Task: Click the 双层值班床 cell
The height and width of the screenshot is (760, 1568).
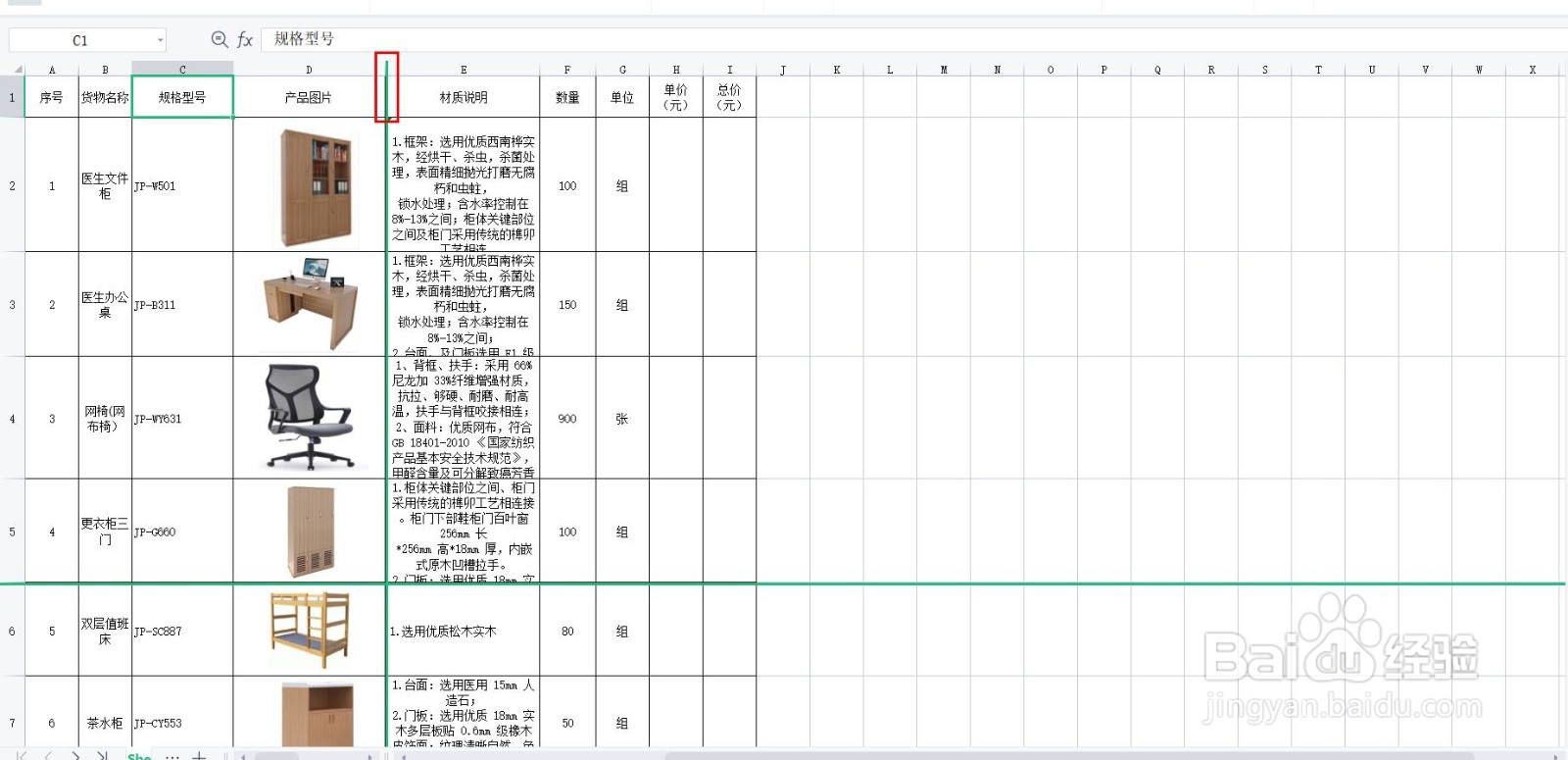Action: click(105, 632)
